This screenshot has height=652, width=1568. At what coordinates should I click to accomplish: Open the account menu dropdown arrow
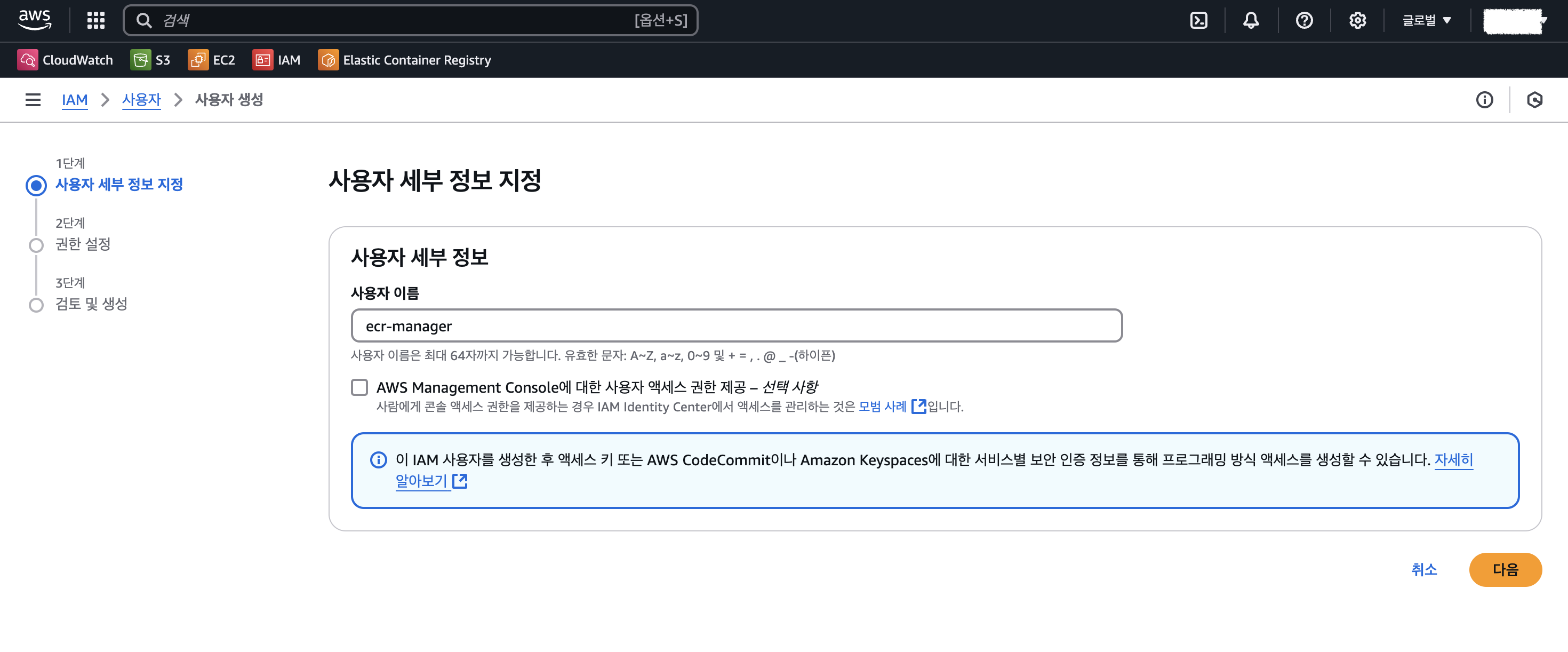click(x=1543, y=20)
